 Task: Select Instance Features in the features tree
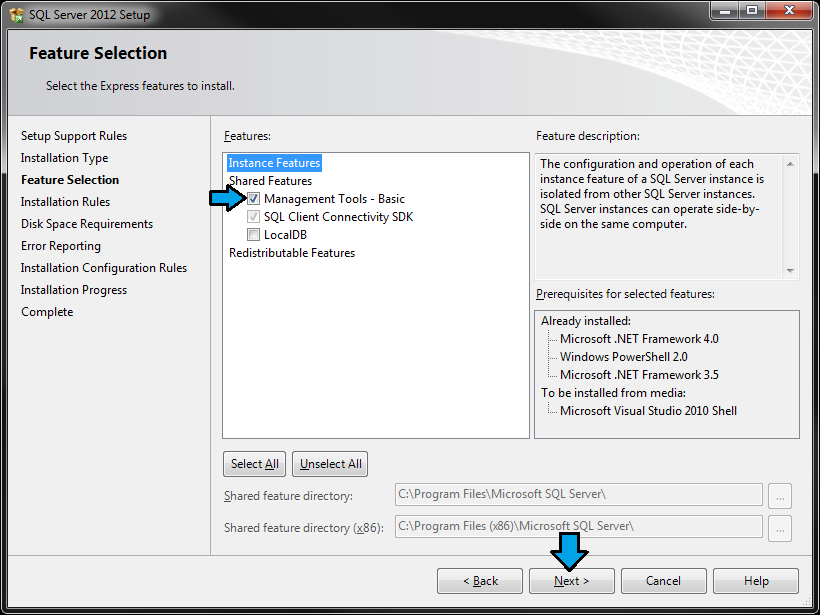[x=274, y=163]
